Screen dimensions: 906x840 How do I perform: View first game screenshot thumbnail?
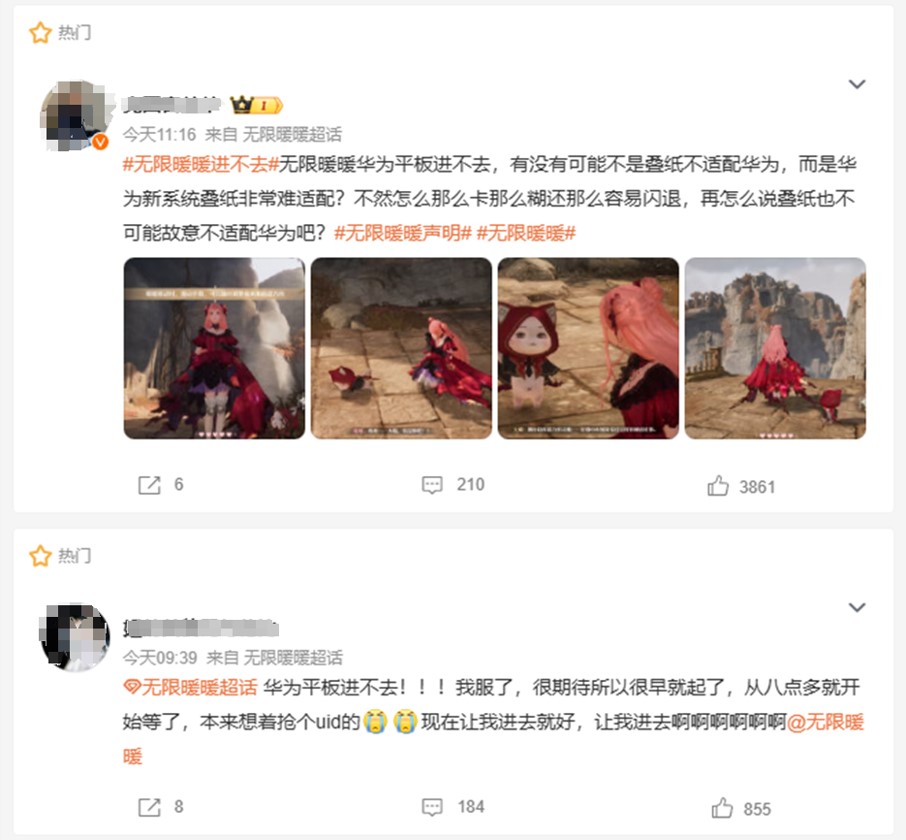214,348
